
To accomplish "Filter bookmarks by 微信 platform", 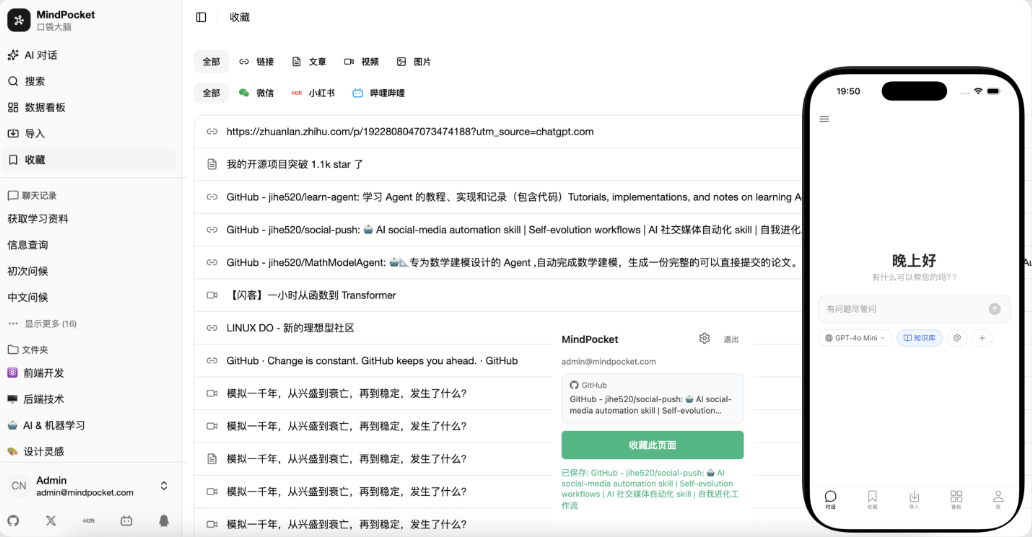I will click(256, 93).
